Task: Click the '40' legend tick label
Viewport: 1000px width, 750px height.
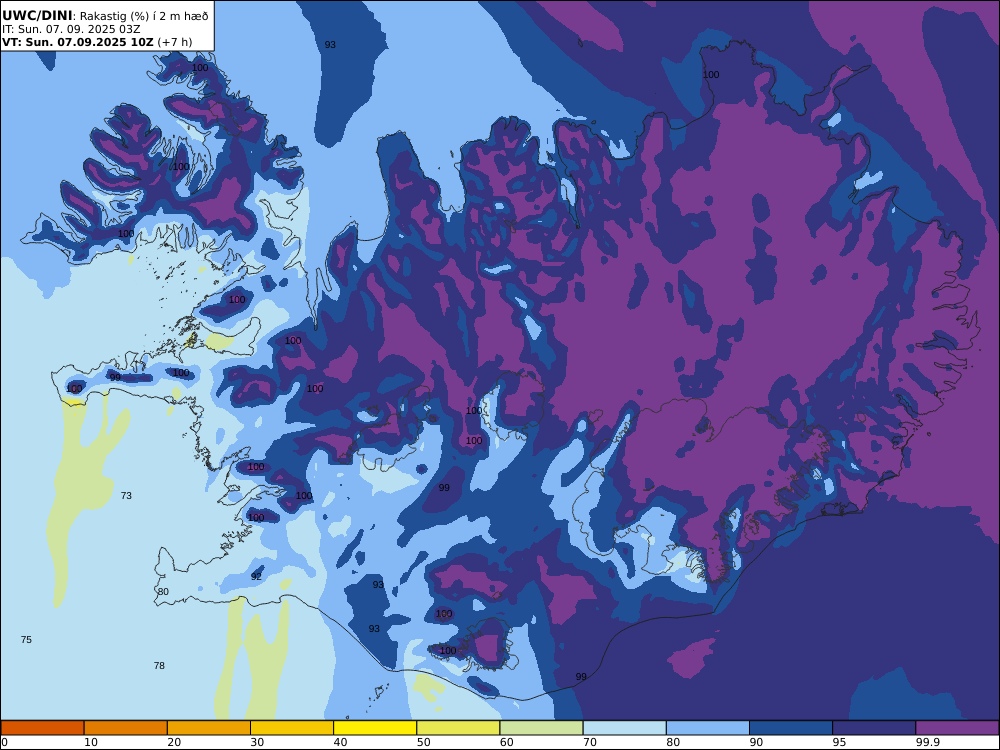Action: pyautogui.click(x=341, y=742)
